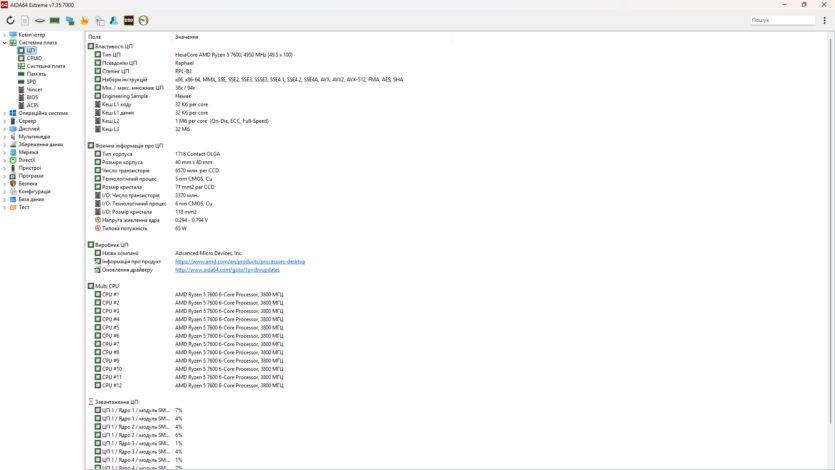Screen dimensions: 835x470
Task: Click the green chip icon in toolbar
Action: click(x=39, y=20)
